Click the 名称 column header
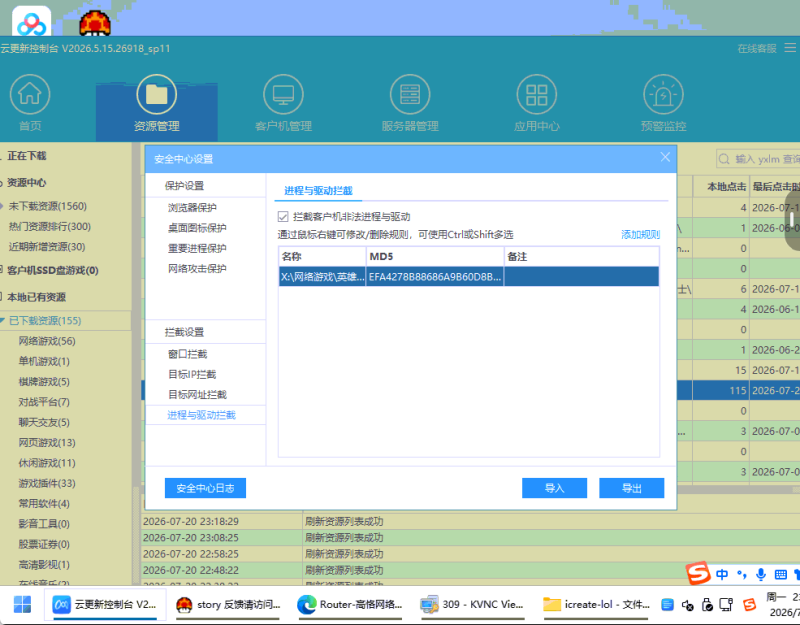Screen dimensions: 800x625 322,257
